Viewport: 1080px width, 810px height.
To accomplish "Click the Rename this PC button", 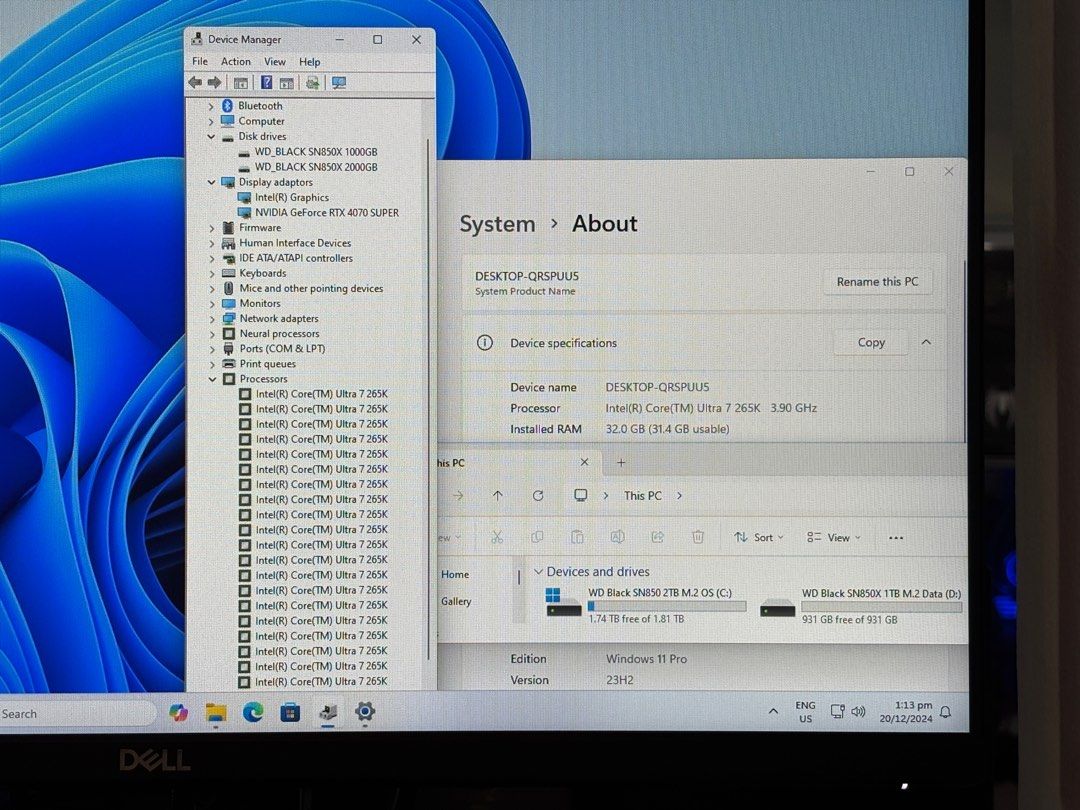I will click(x=878, y=281).
